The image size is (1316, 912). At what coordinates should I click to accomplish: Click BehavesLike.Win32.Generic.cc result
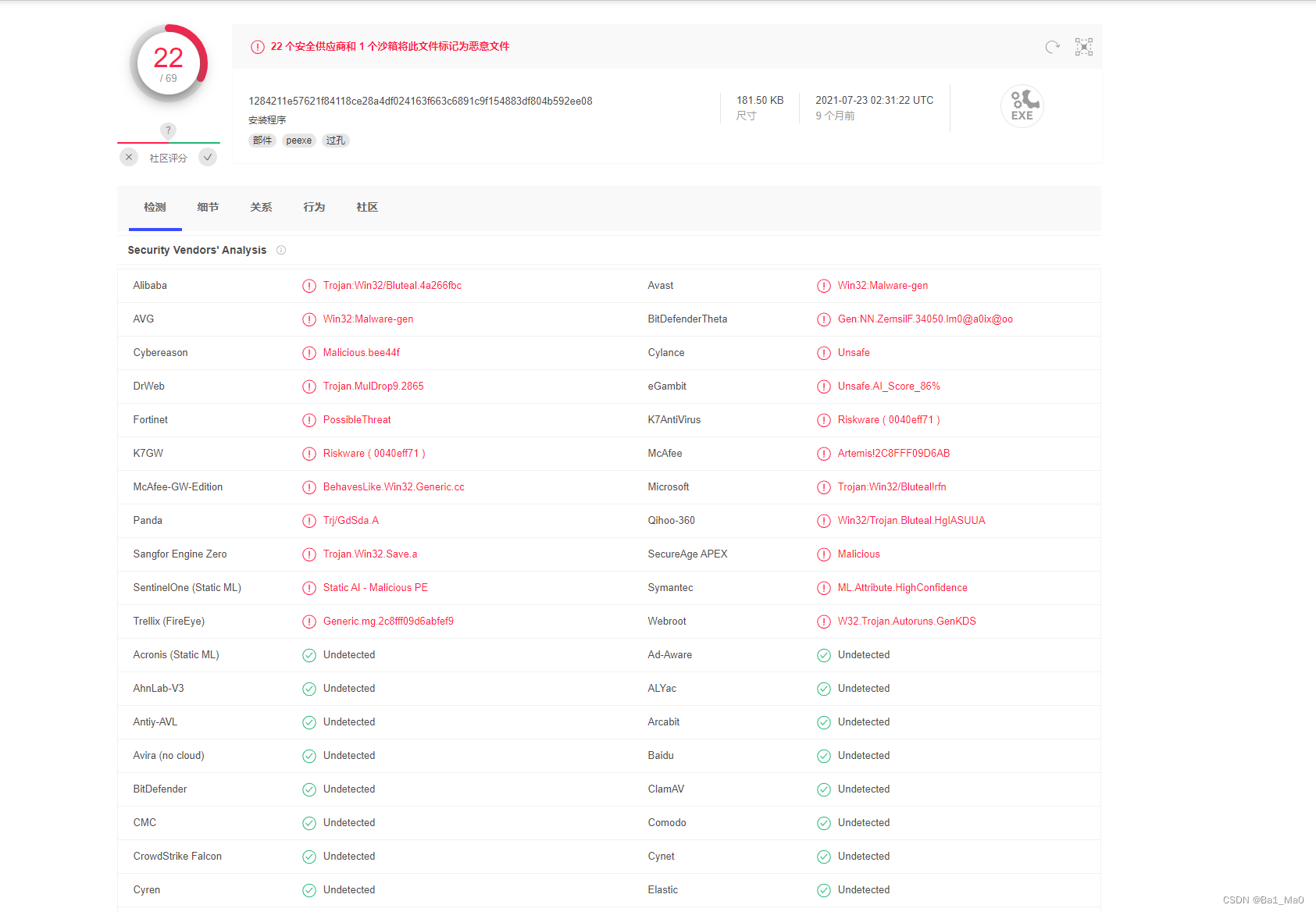(x=394, y=487)
